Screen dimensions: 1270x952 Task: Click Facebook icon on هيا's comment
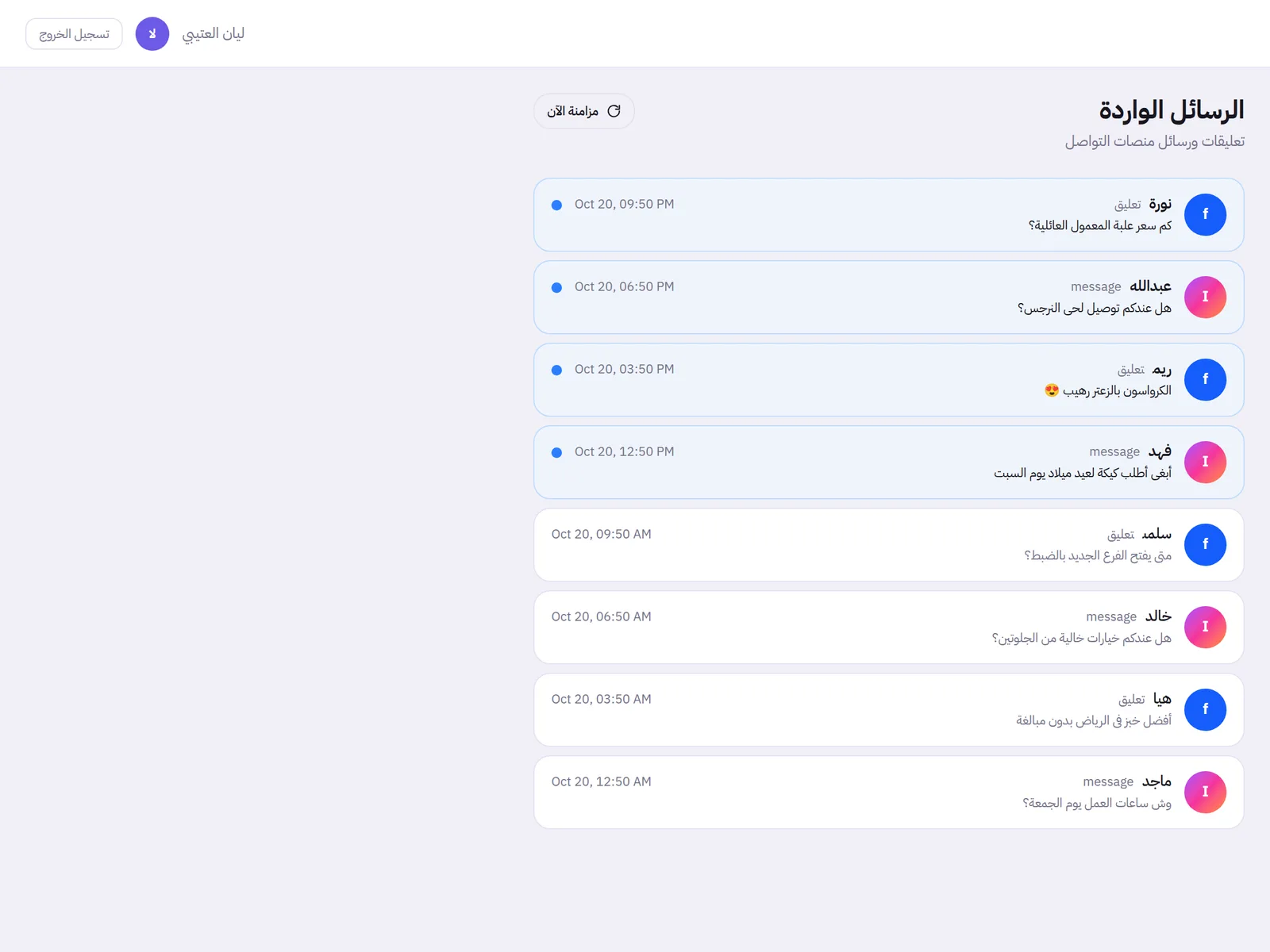(x=1205, y=710)
